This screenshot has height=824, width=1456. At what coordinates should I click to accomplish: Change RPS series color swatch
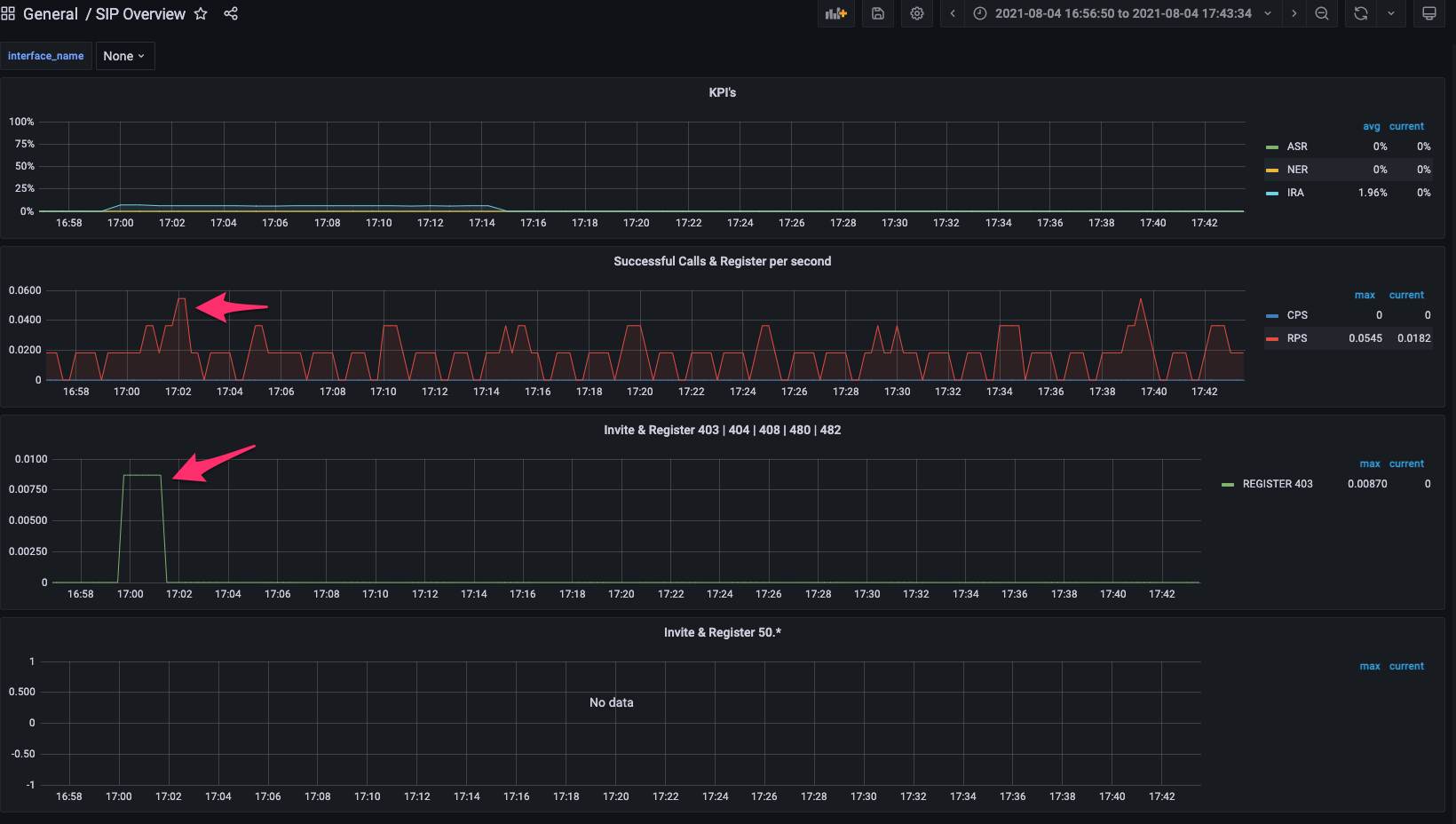click(1272, 339)
